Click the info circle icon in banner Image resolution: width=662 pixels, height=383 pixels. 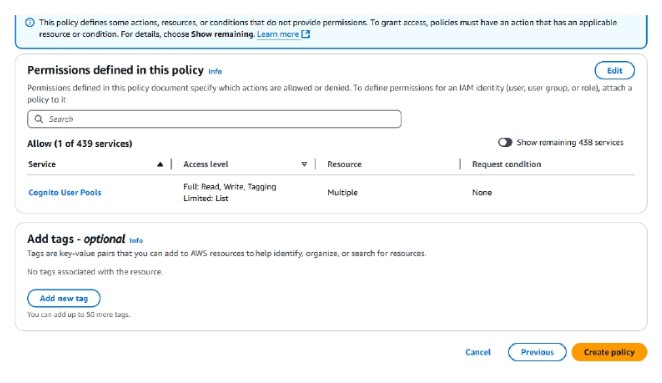(30, 22)
